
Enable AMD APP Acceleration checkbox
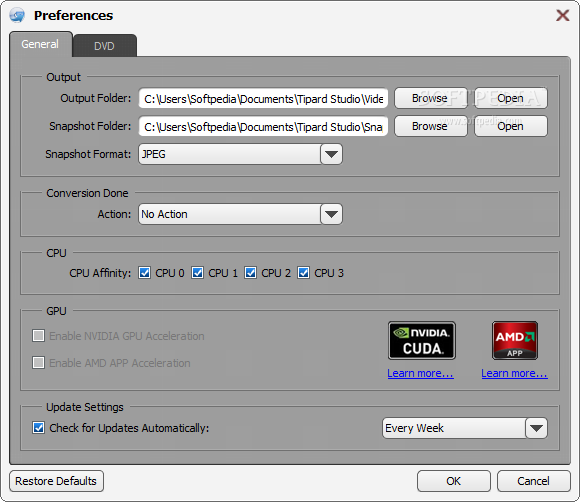tap(38, 363)
